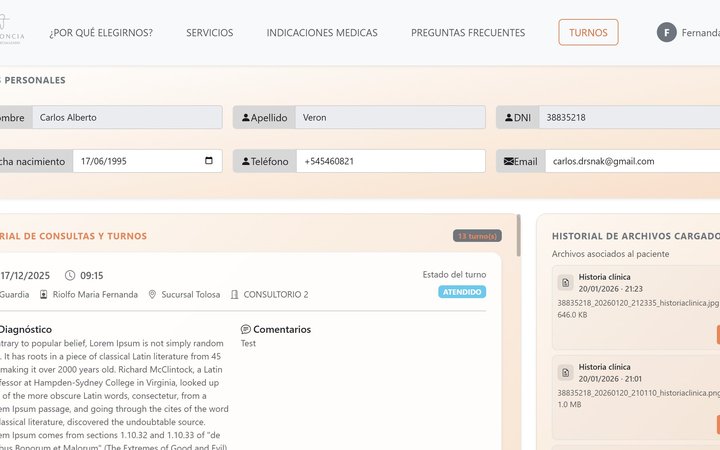Screen dimensions: 720x450
Task: Click the Teléfono input field
Action: tap(390, 161)
